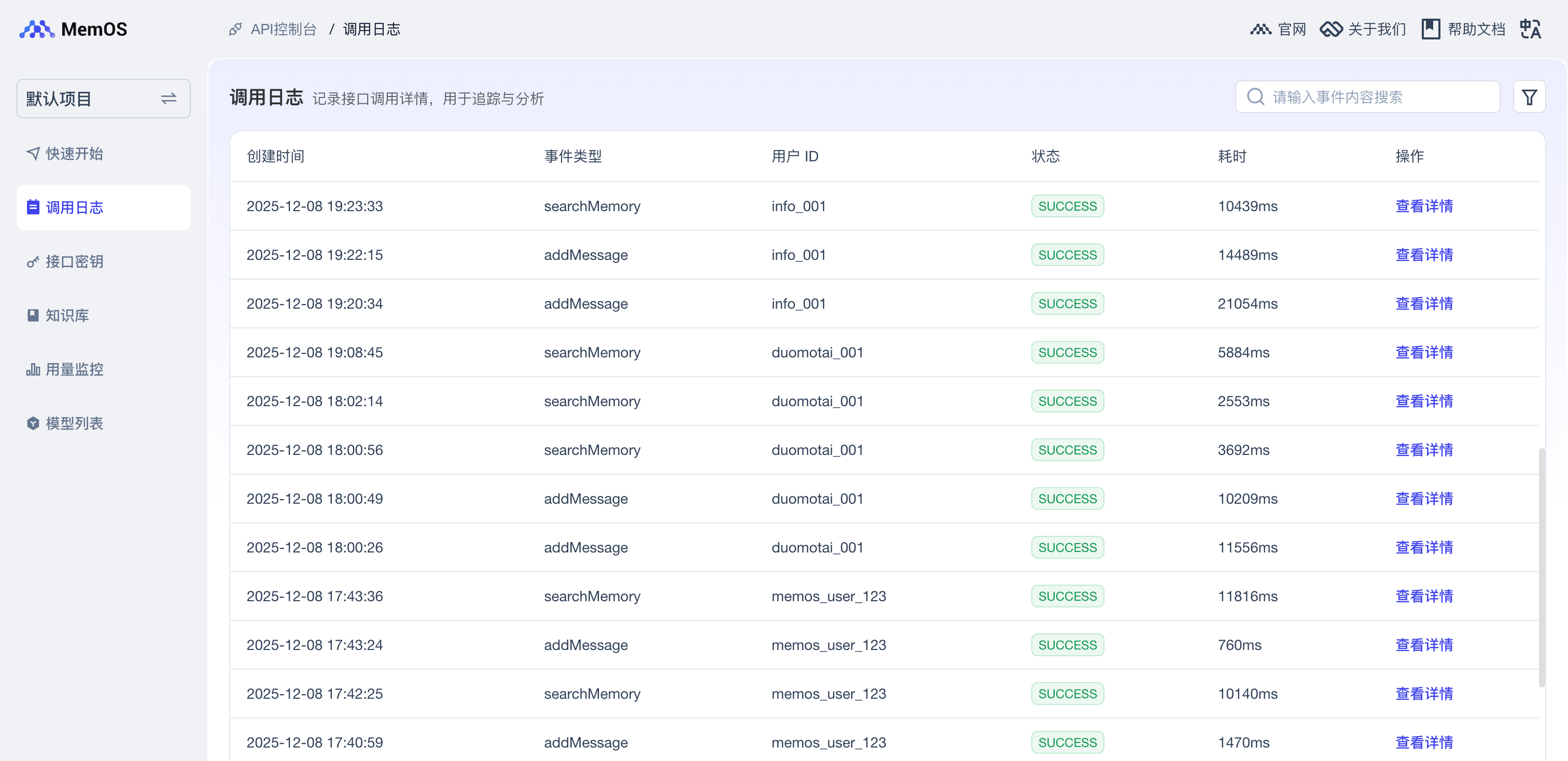View details of 760ms addMessage entry
1568x761 pixels.
pos(1424,645)
